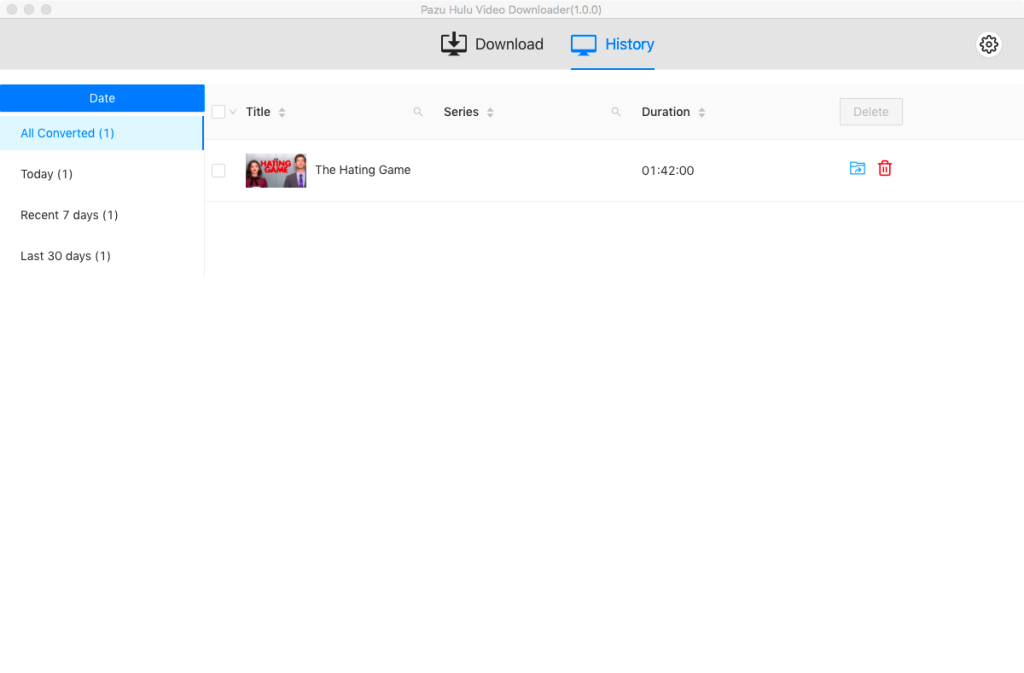The height and width of the screenshot is (673, 1024).
Task: Select Recent 7 days (1) filter
Action: pos(102,215)
